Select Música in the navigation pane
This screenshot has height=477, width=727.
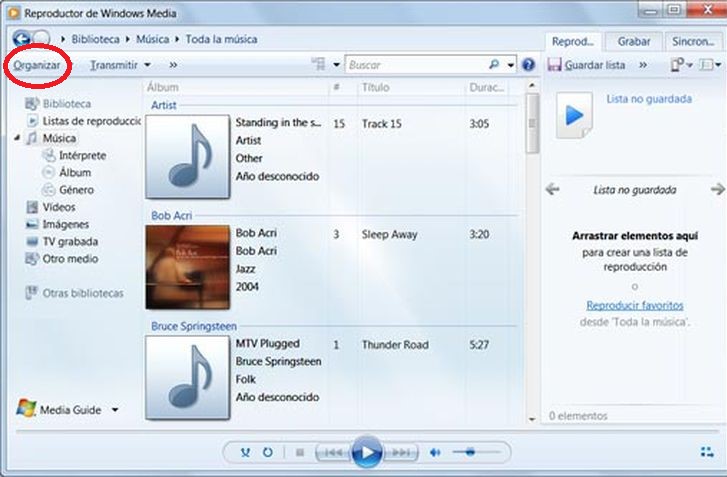point(59,138)
